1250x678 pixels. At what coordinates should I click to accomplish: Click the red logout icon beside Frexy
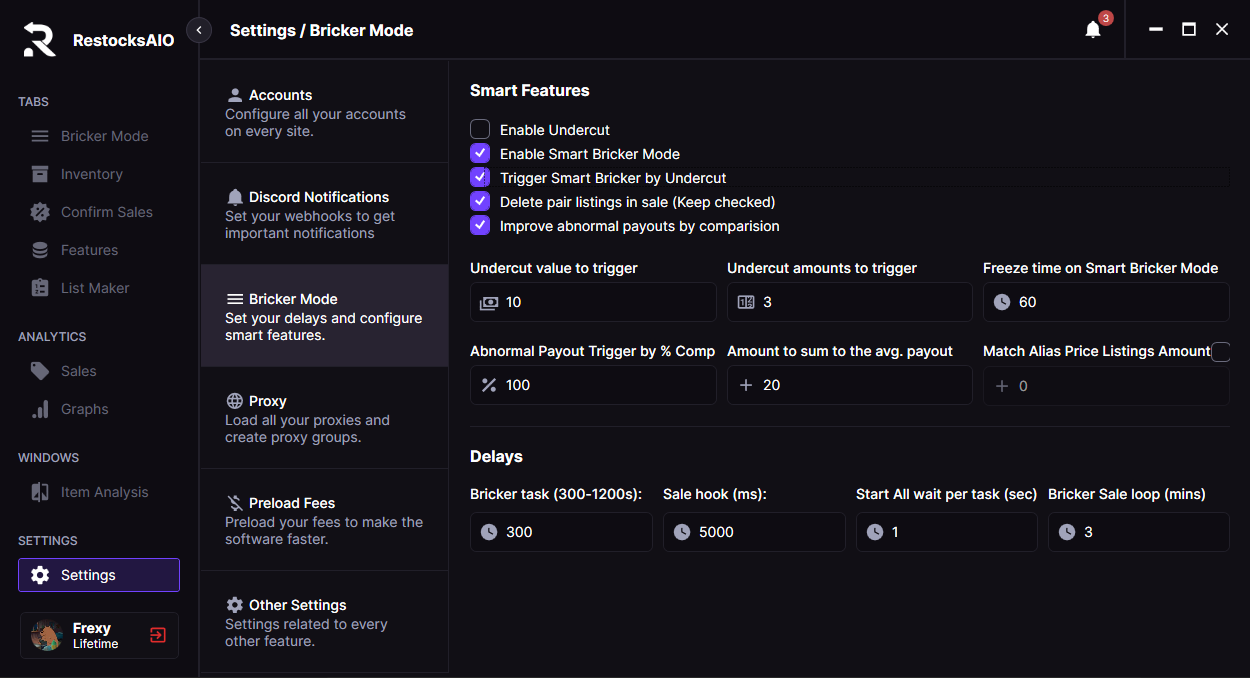(x=158, y=635)
